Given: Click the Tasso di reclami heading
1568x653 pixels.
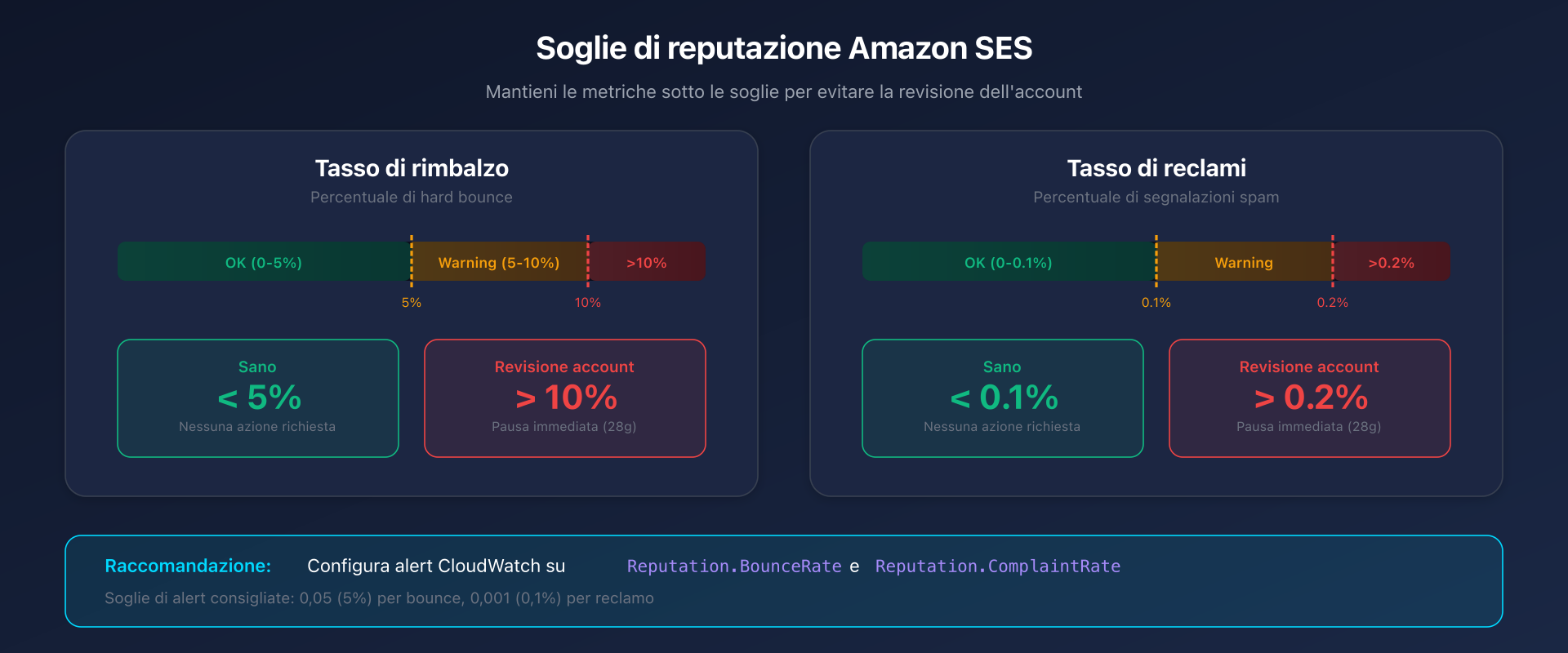Looking at the screenshot, I should pyautogui.click(x=1156, y=168).
